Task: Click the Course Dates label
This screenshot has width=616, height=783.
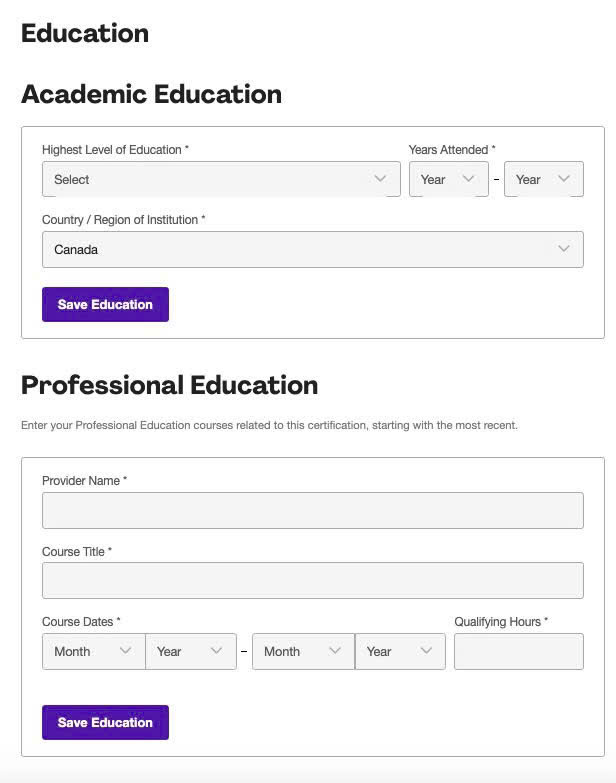Action: [x=80, y=622]
